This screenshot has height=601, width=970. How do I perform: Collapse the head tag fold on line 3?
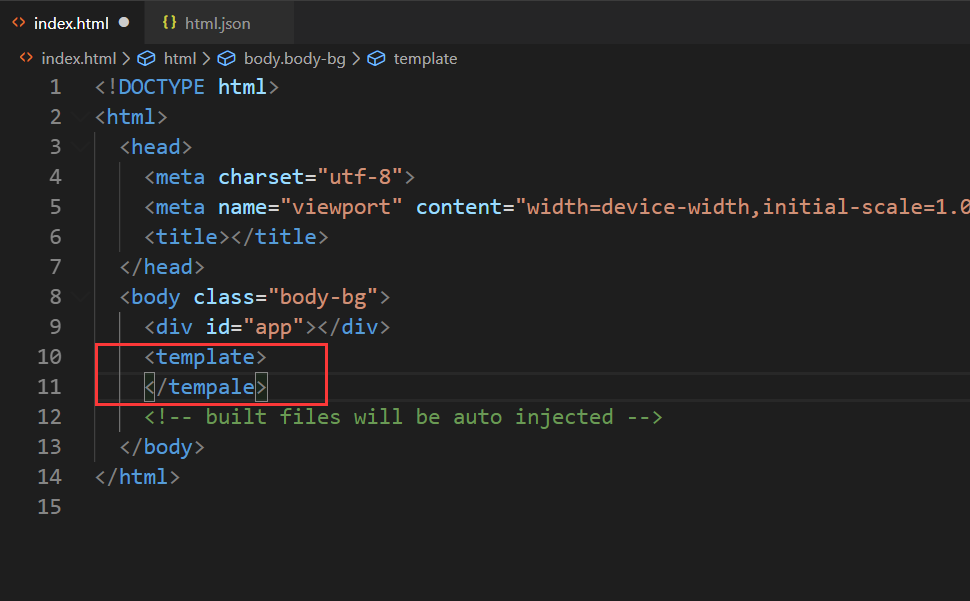(79, 147)
